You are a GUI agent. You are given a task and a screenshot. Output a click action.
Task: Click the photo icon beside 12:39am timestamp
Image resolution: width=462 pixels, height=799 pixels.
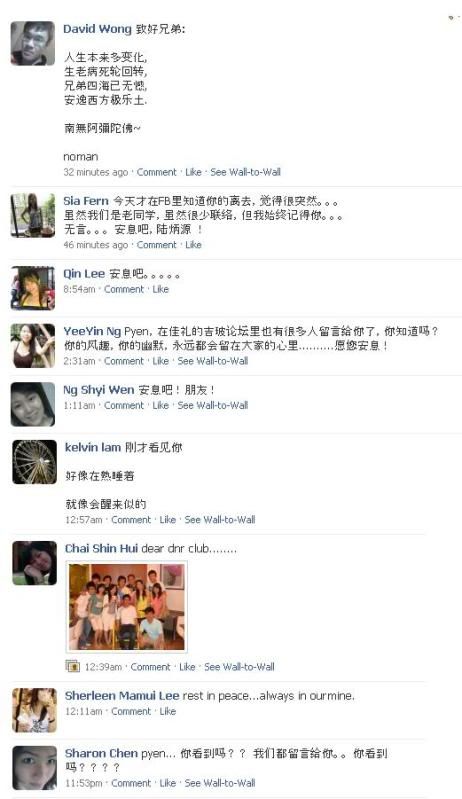click(72, 666)
